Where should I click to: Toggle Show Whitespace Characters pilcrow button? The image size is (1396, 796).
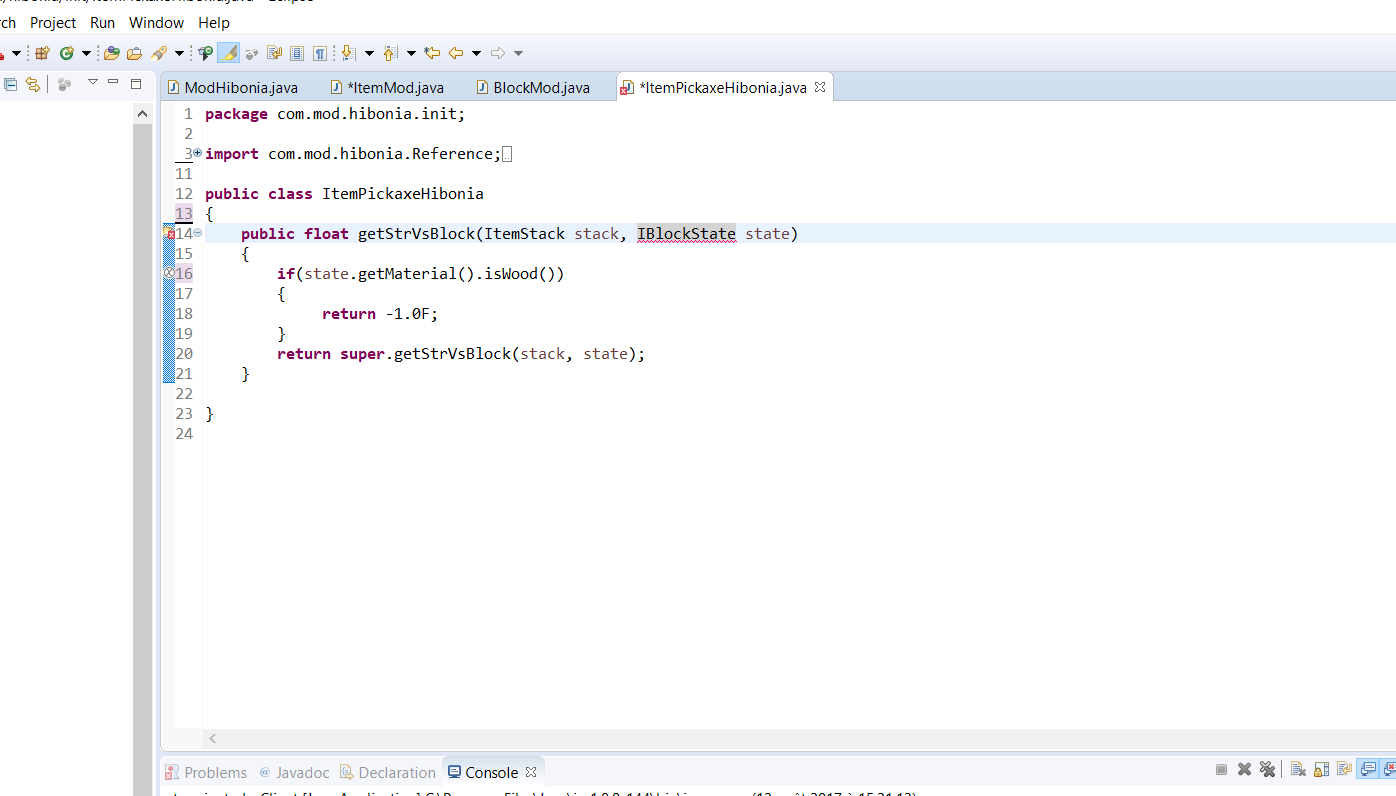[x=320, y=53]
